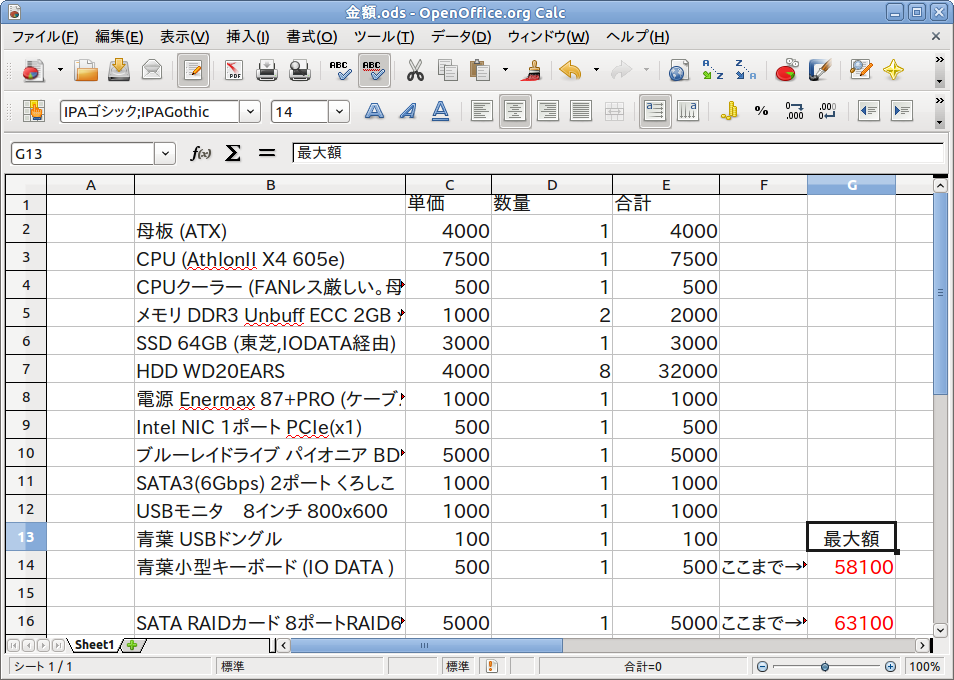954x680 pixels.
Task: Click the Function Wizard f(x) icon
Action: 201,153
